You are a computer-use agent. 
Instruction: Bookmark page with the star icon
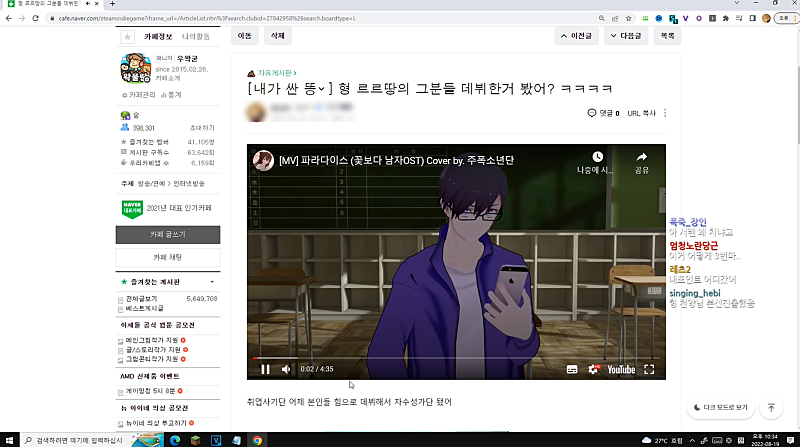629,18
